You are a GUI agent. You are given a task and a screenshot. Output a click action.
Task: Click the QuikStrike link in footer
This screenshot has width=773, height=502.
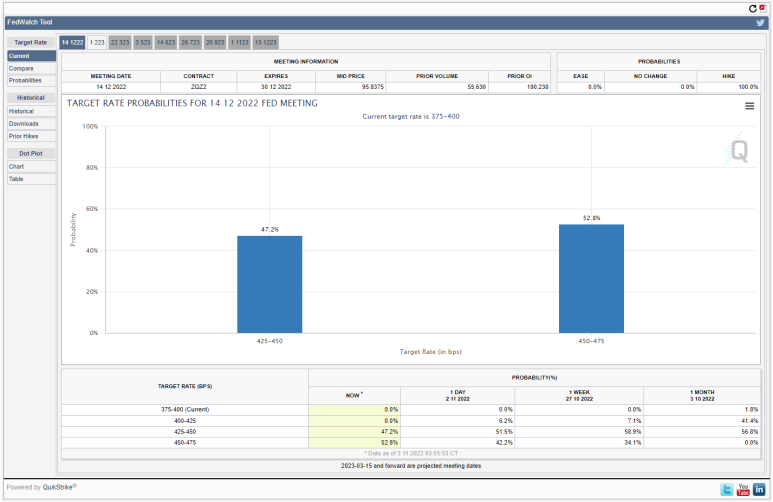(x=58, y=487)
